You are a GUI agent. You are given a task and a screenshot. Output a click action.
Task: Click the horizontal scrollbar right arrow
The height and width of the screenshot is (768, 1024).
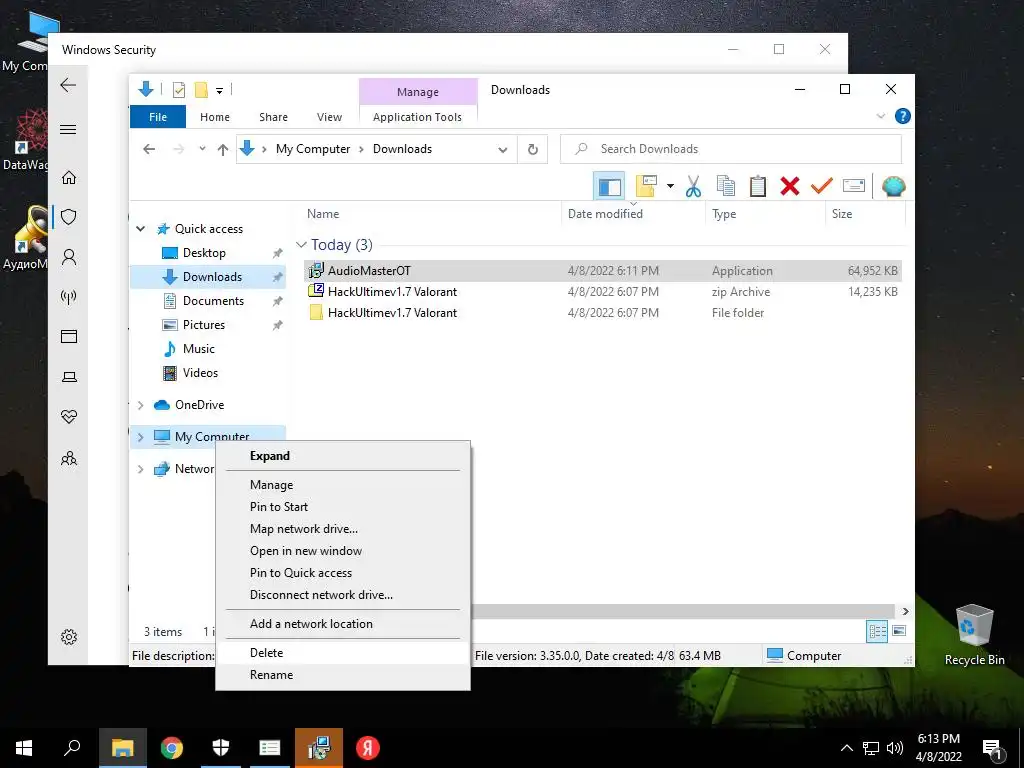pyautogui.click(x=905, y=611)
